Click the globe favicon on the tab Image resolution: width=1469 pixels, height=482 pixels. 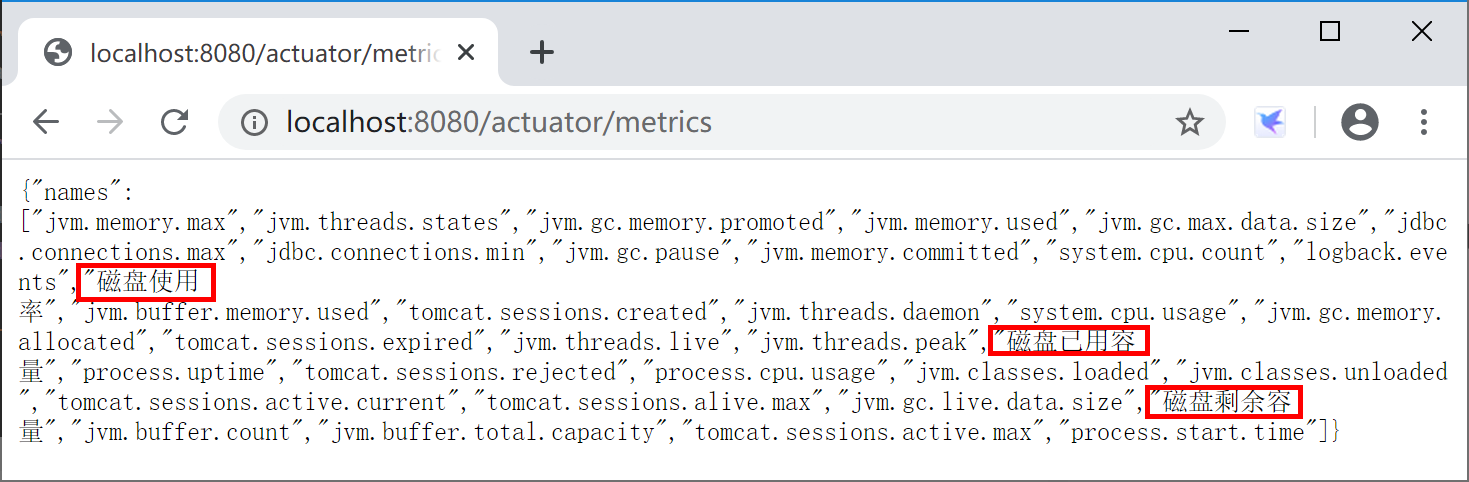pyautogui.click(x=59, y=53)
